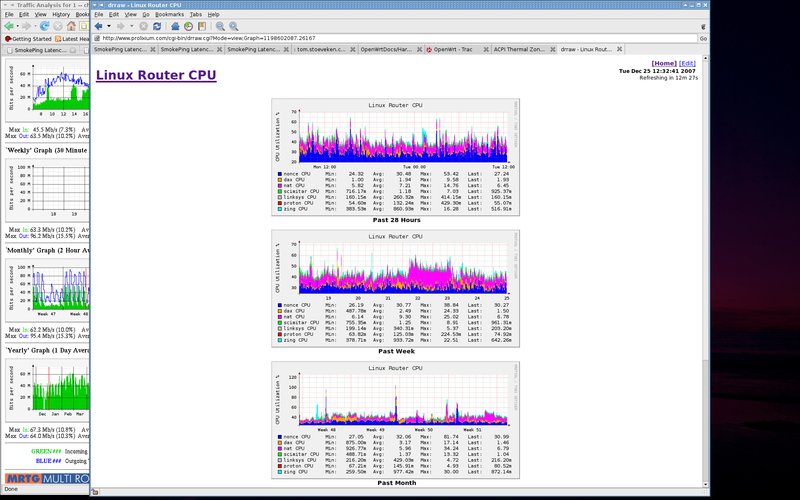Click the greyed forward arrow in the drraw window

click(x=120, y=26)
